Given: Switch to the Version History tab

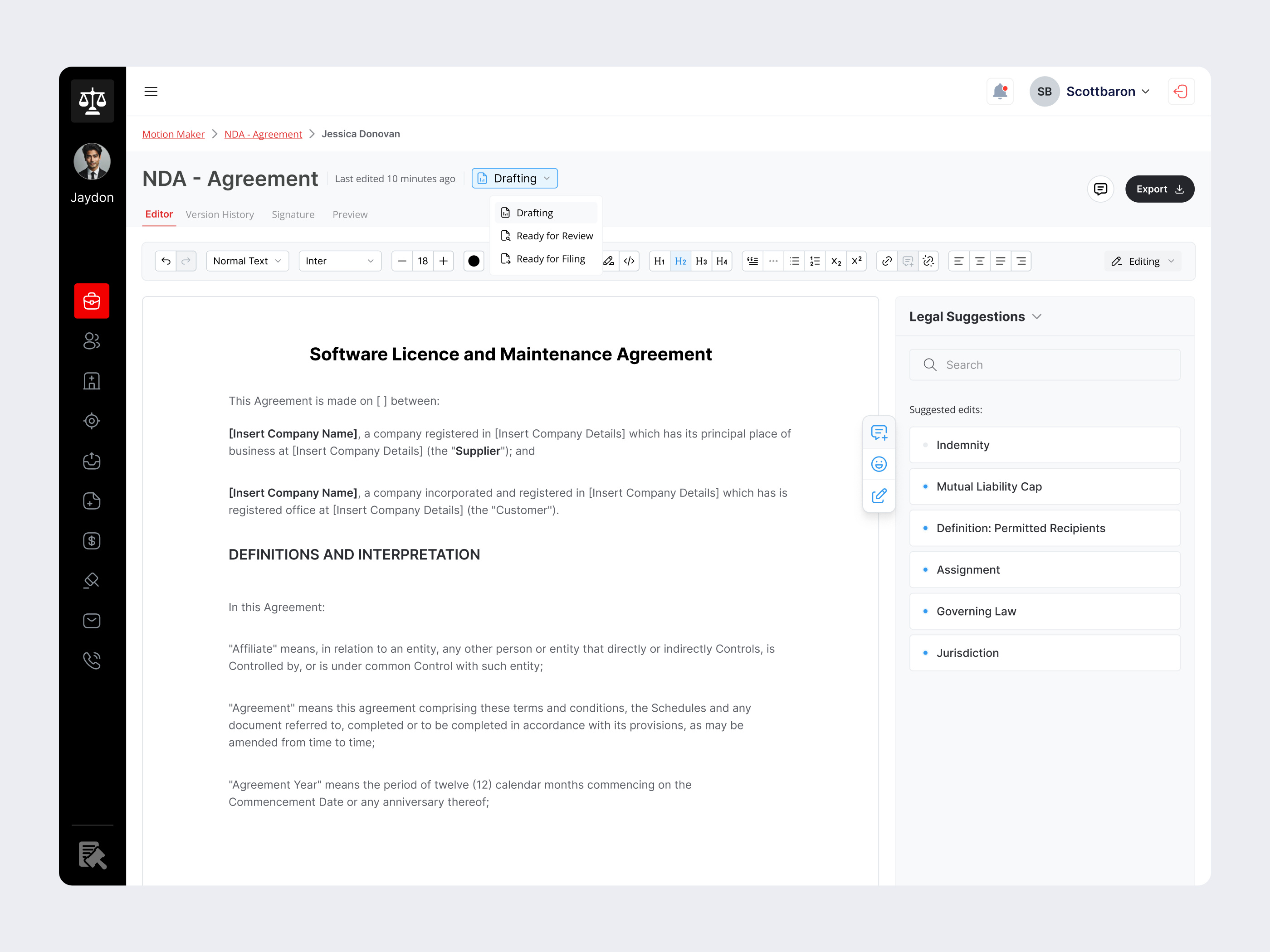Looking at the screenshot, I should click(x=220, y=214).
